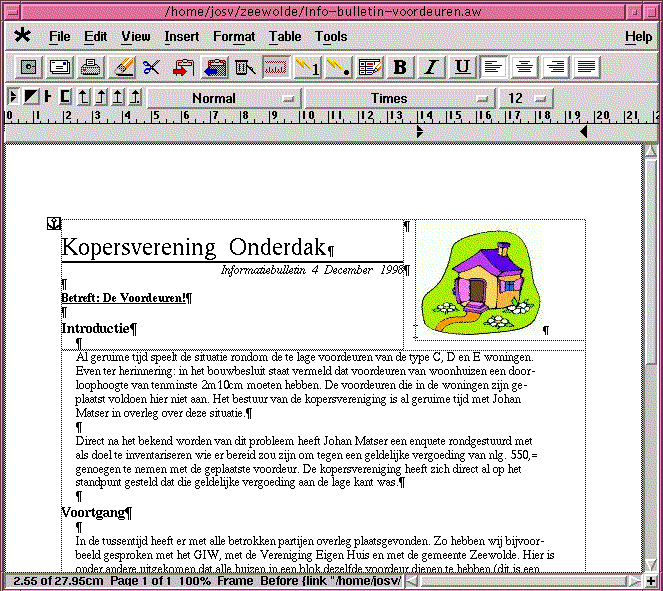Click the horizontal scrollbar left arrow

412,581
